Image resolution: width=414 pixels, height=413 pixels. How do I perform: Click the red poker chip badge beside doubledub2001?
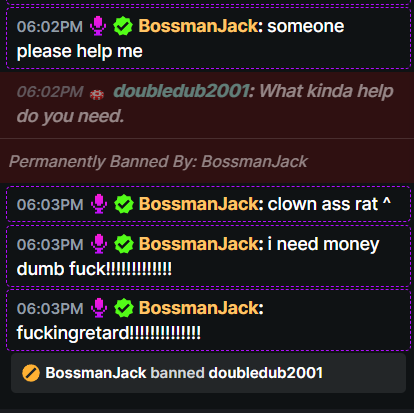(97, 95)
